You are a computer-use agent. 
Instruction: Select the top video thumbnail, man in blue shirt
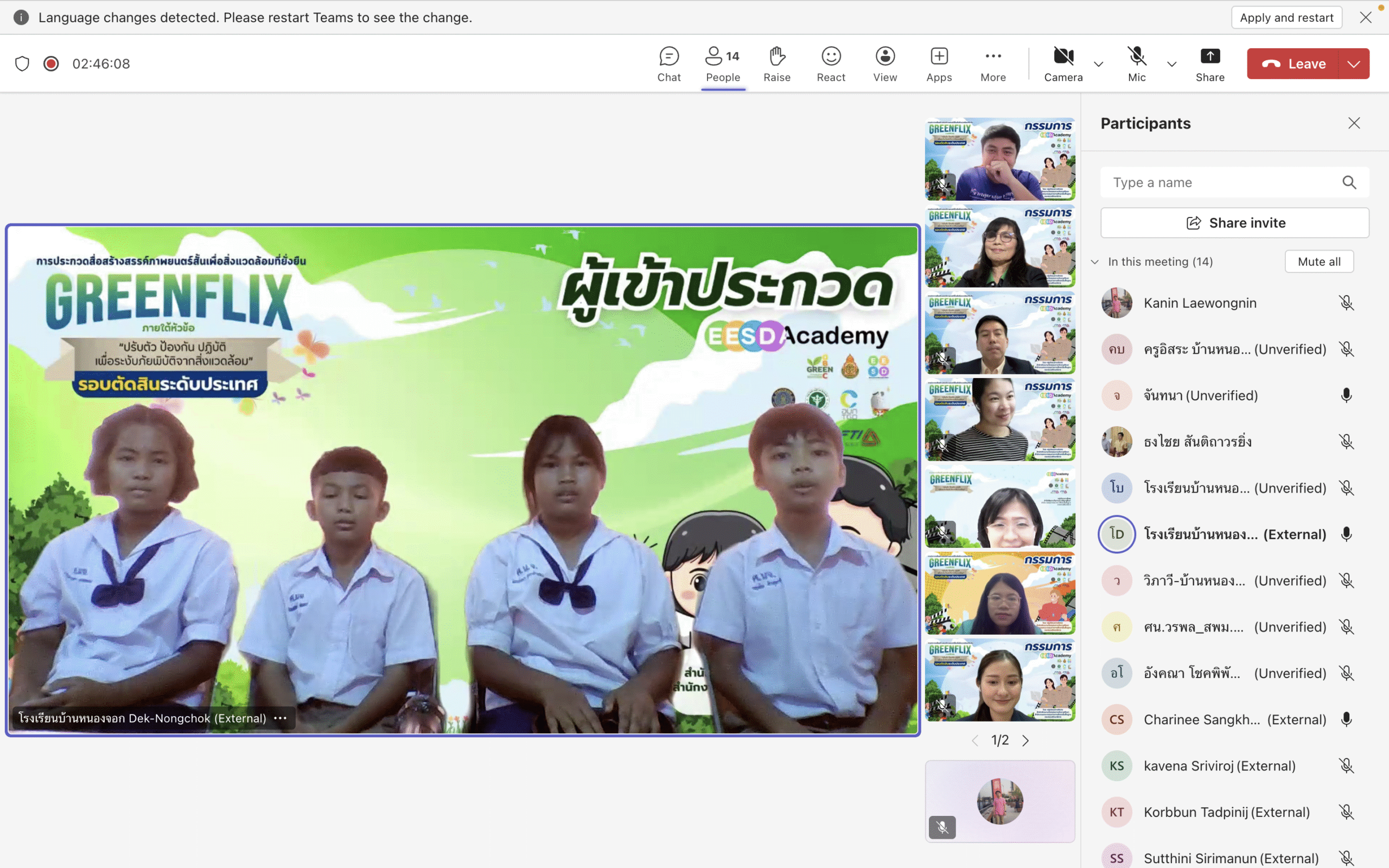[x=999, y=159]
